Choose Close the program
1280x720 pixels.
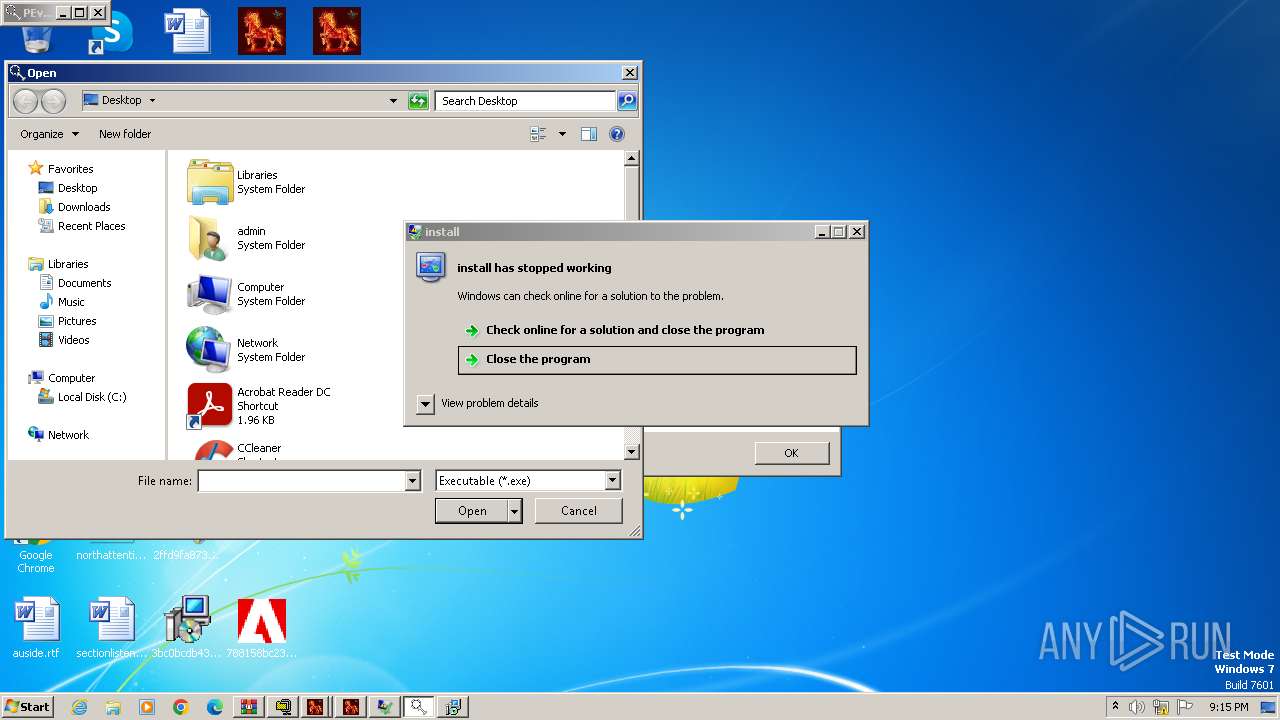657,360
